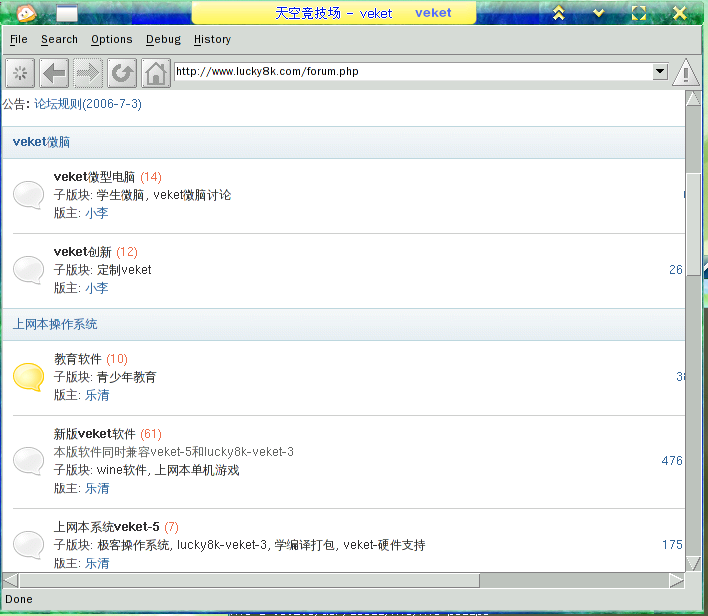Open the veket创新 forum
The width and height of the screenshot is (708, 616).
click(82, 252)
